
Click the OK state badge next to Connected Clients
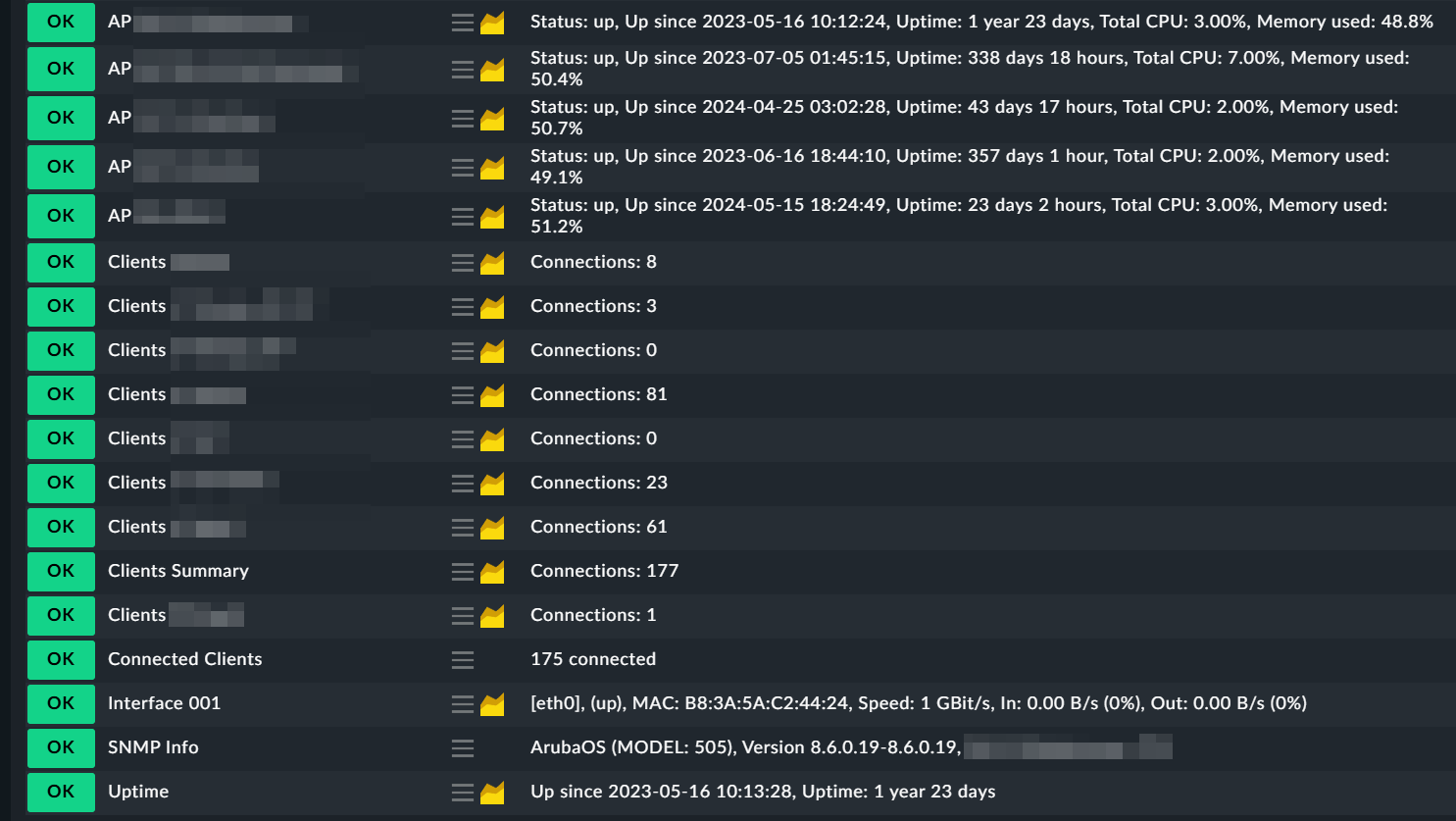[x=61, y=659]
